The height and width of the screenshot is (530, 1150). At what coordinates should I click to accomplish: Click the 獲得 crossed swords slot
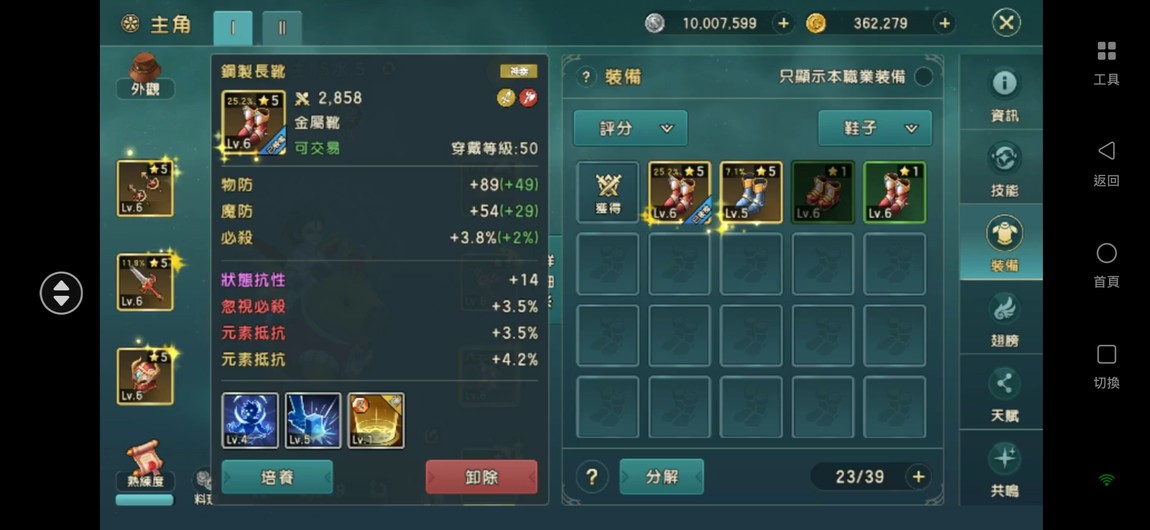pyautogui.click(x=608, y=192)
